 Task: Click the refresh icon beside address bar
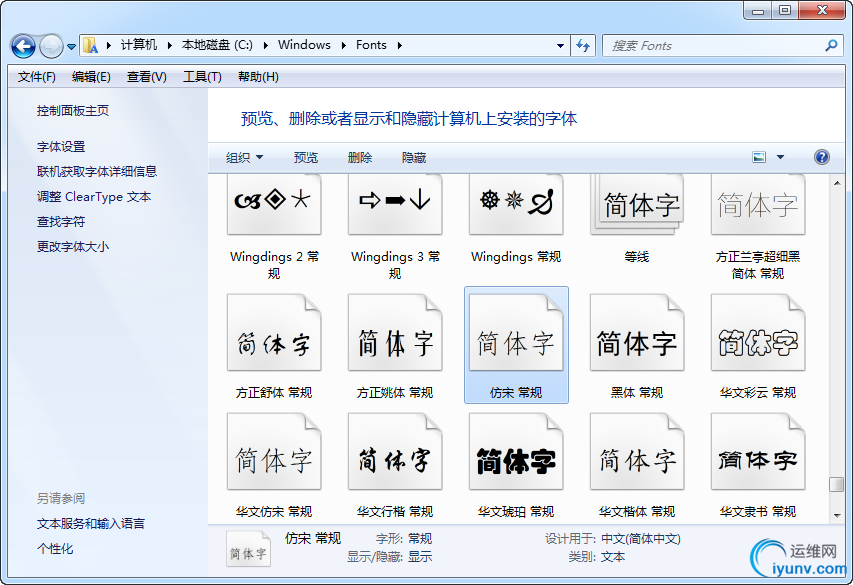point(583,46)
